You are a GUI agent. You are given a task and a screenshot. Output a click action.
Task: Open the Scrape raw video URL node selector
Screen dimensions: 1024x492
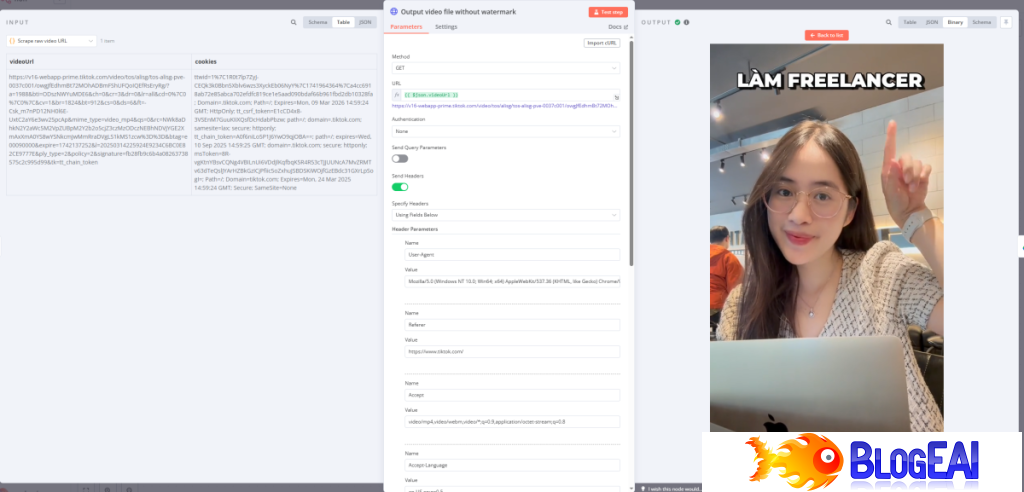[x=51, y=41]
